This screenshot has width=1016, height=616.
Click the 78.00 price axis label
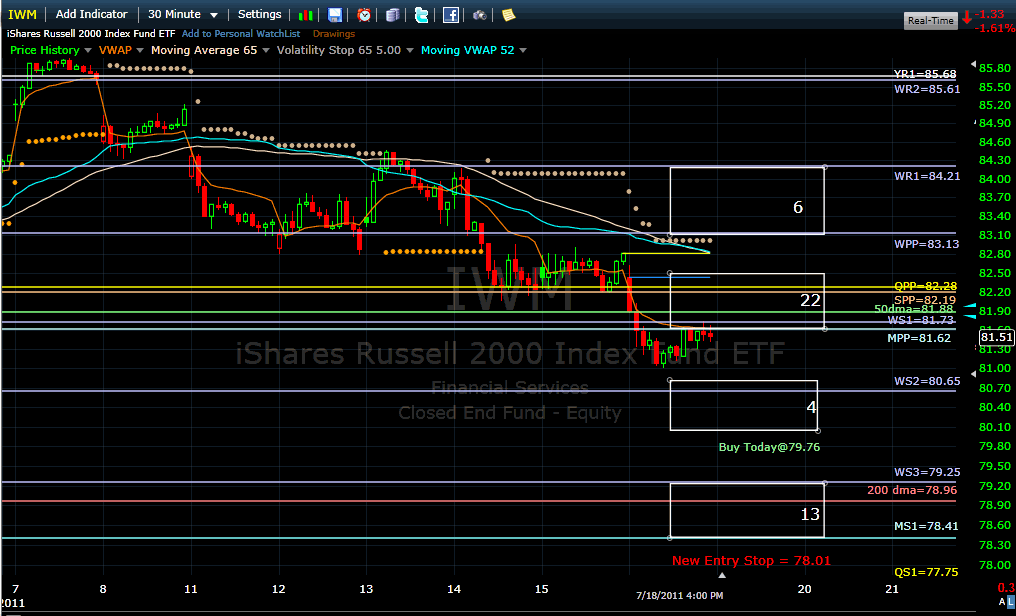[995, 565]
